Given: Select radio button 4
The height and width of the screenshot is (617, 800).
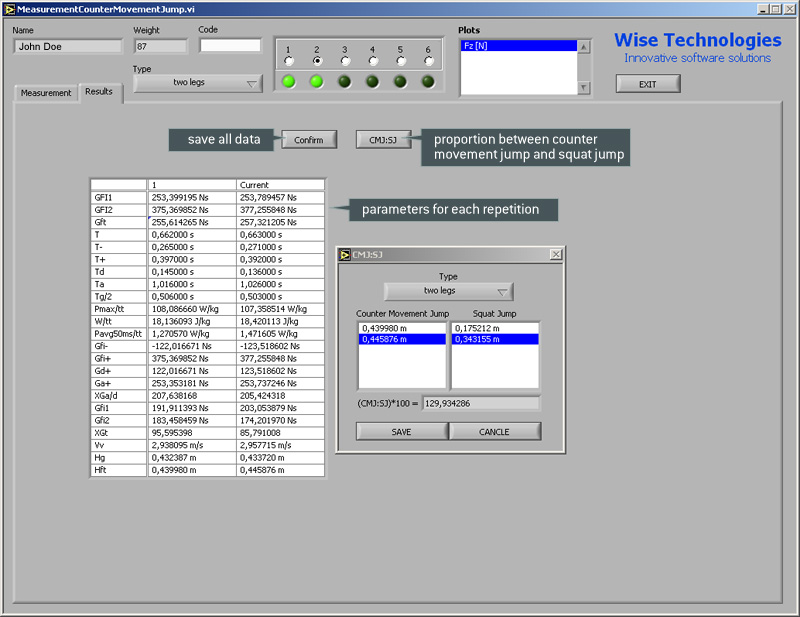Looking at the screenshot, I should pos(373,61).
